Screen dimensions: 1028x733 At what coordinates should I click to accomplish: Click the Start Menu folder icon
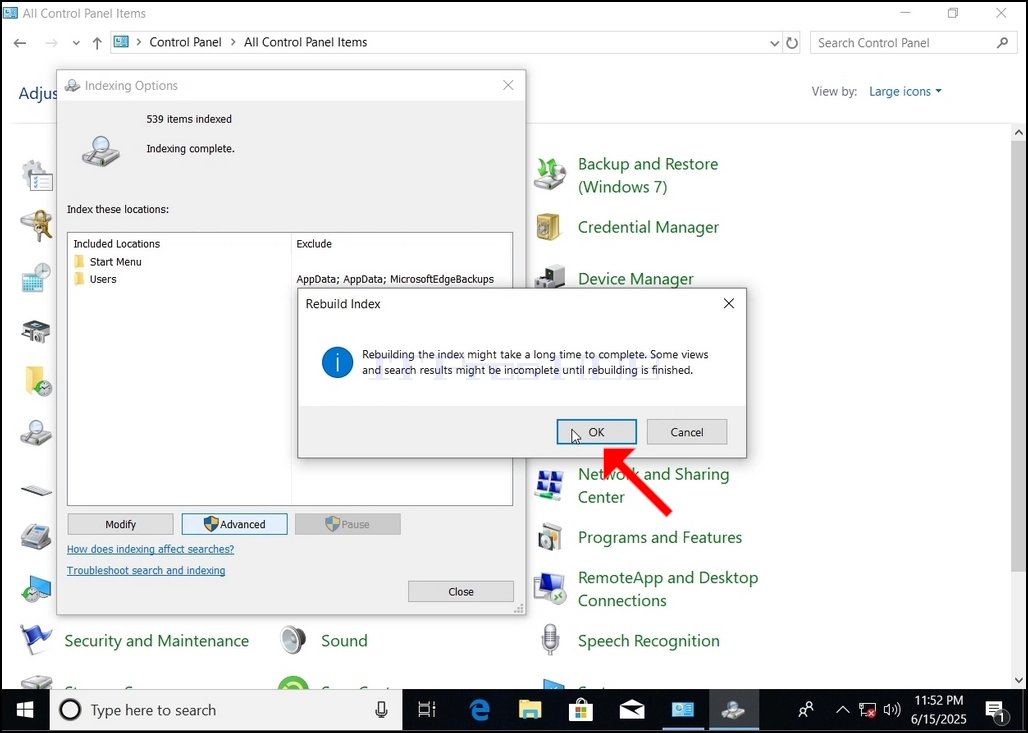(79, 262)
